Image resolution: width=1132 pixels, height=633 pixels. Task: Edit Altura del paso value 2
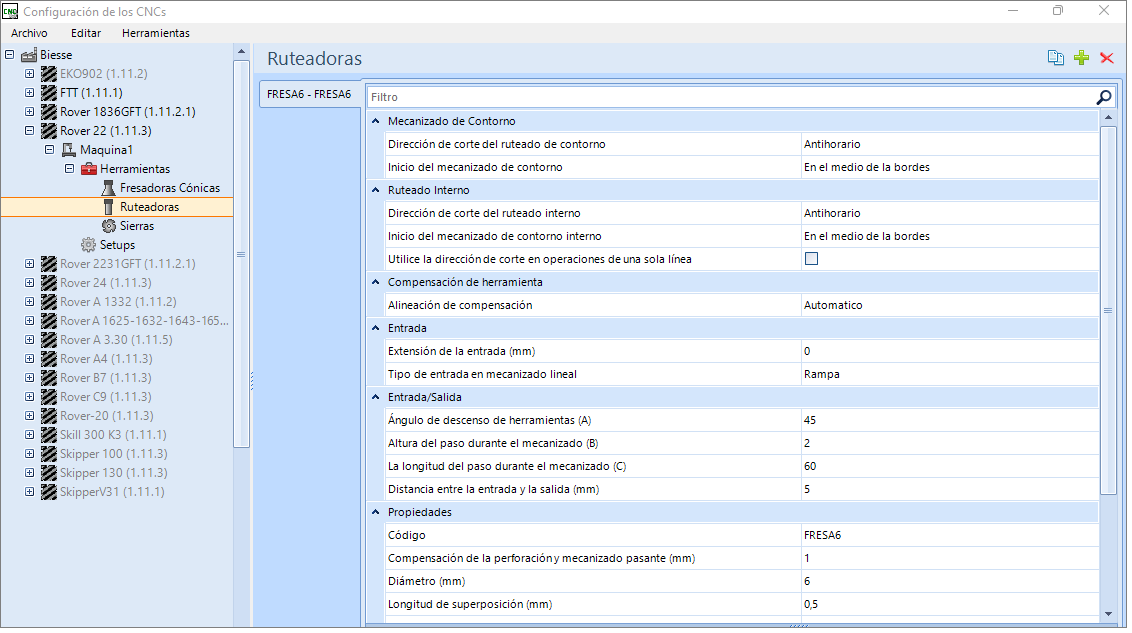pos(950,443)
